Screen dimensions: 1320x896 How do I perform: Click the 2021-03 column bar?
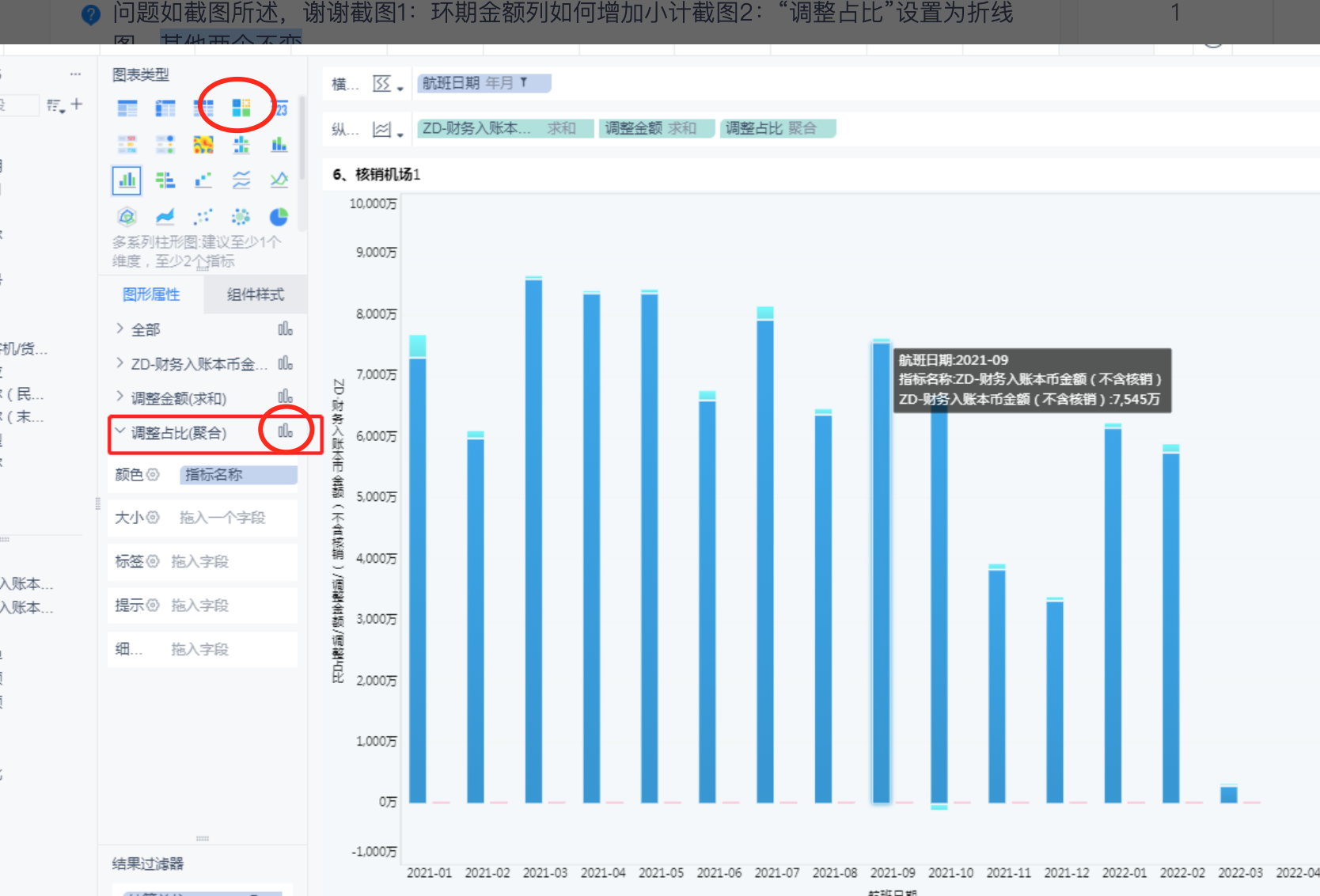coord(533,540)
